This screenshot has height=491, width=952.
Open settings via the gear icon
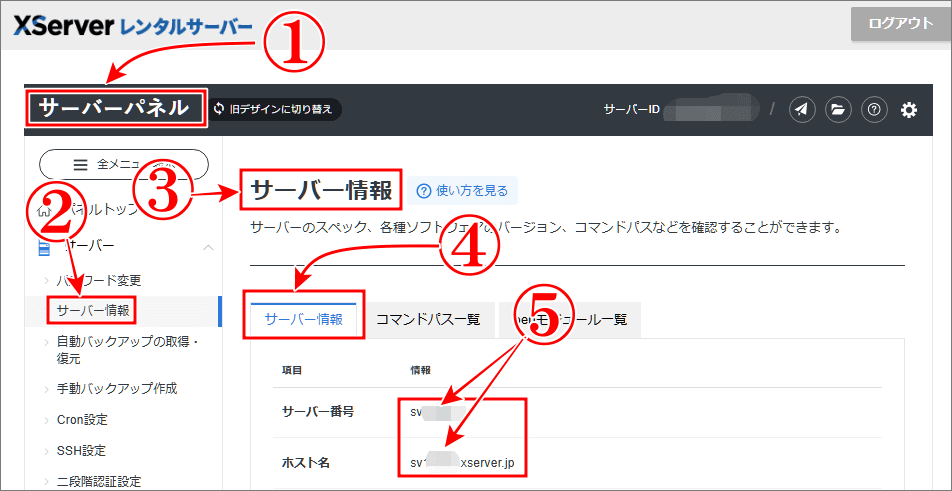tap(909, 110)
